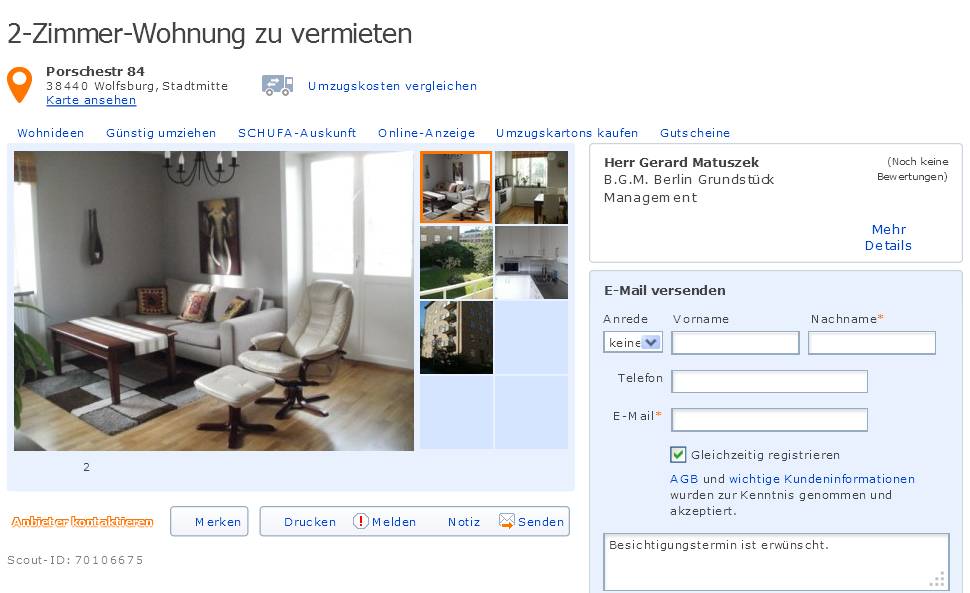Screen dimensions: 970x593
Task: Click the moving truck icon
Action: pyautogui.click(x=277, y=85)
